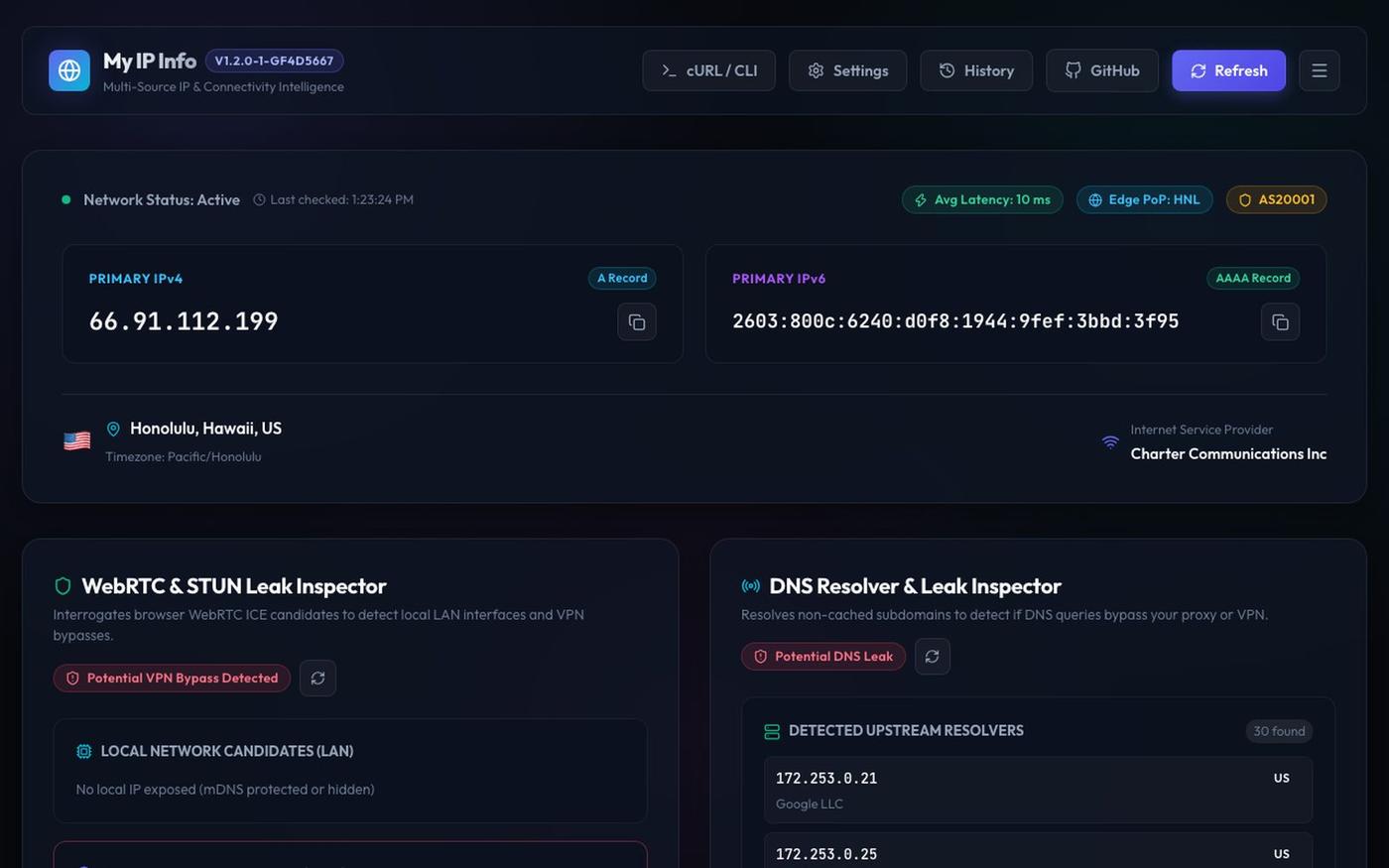Click the Last checked clock icon
Viewport: 1389px width, 868px height.
(x=259, y=199)
